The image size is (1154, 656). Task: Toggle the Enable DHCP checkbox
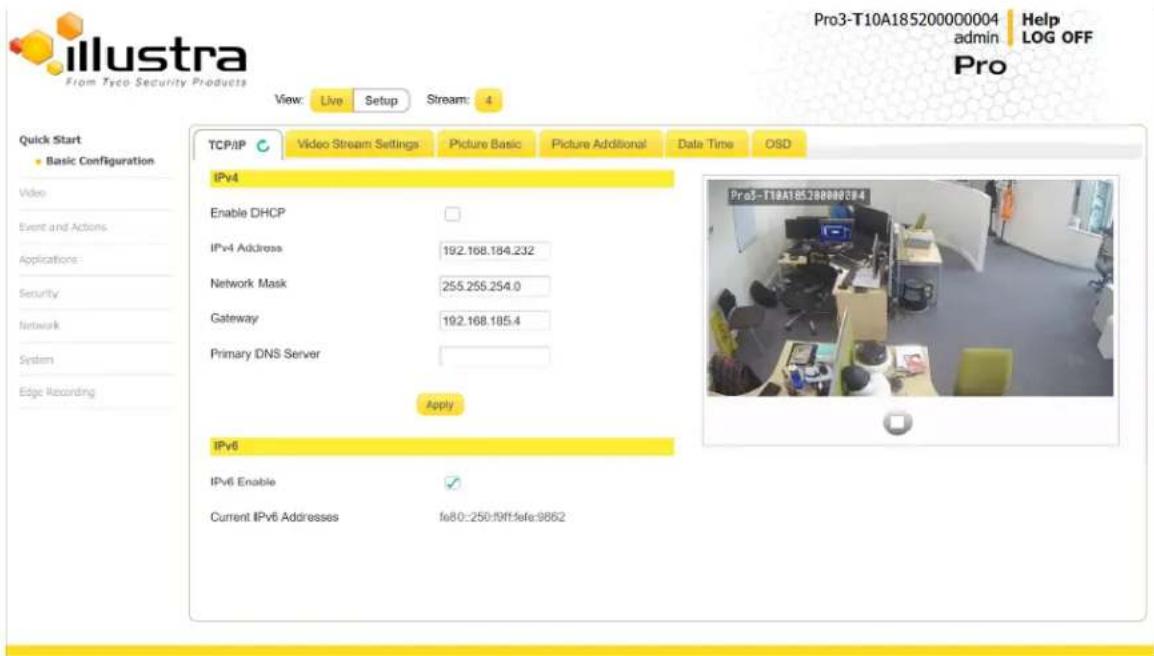pos(452,214)
